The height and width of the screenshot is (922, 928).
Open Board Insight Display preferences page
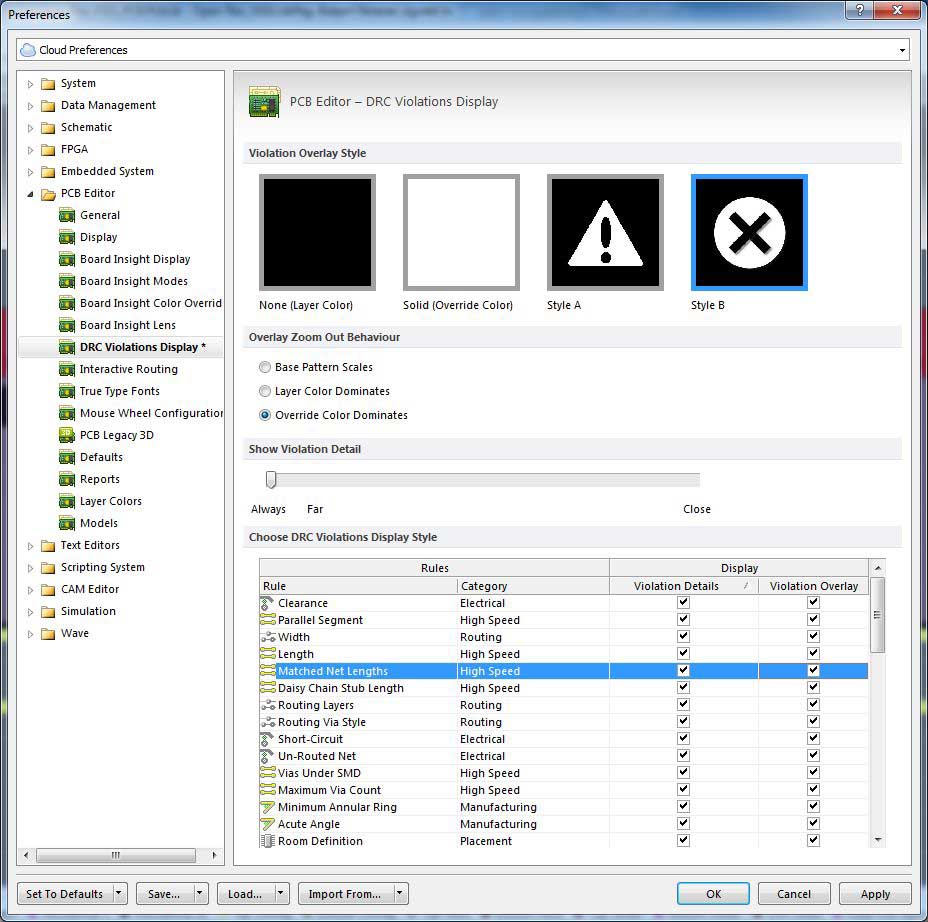click(x=135, y=259)
